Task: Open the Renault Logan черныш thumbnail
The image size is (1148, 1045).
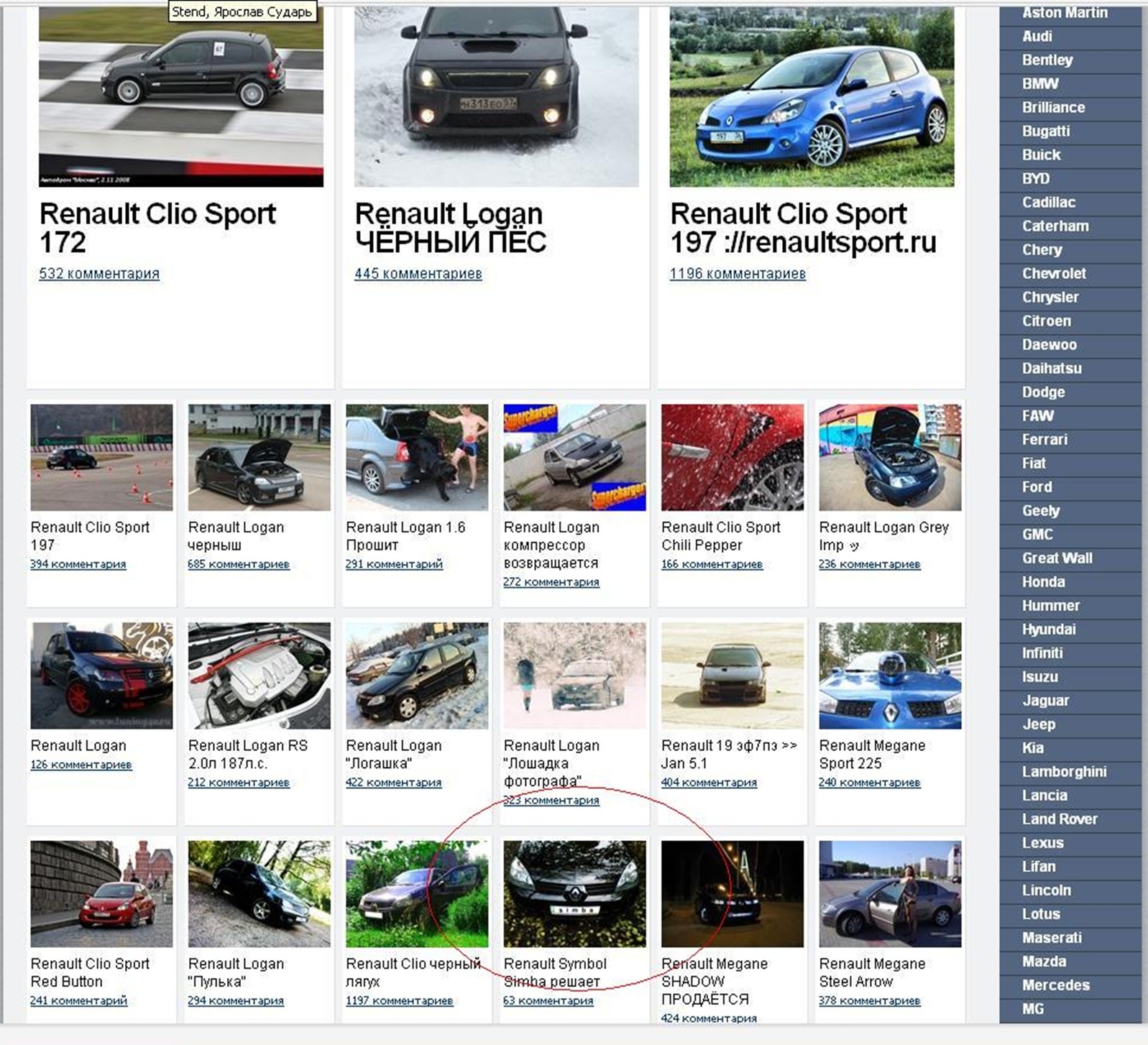Action: [259, 457]
